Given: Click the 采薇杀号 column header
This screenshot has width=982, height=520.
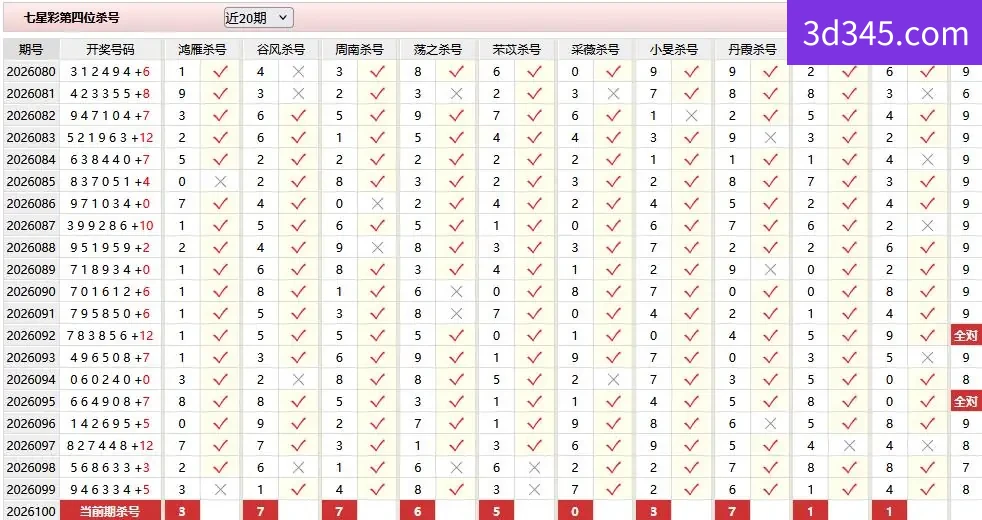Looking at the screenshot, I should tap(595, 49).
